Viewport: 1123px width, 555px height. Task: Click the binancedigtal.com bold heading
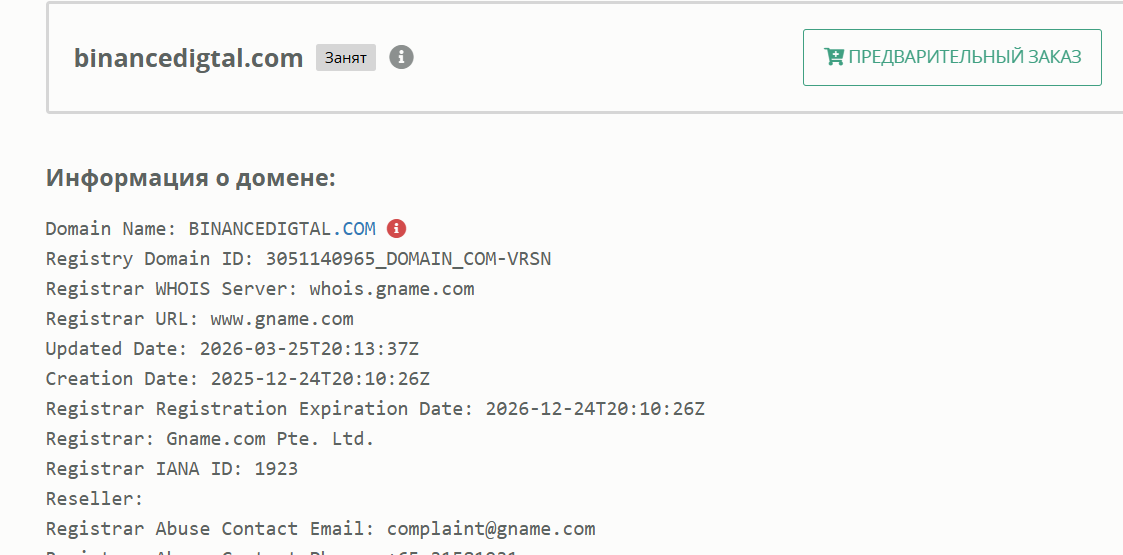click(x=188, y=58)
